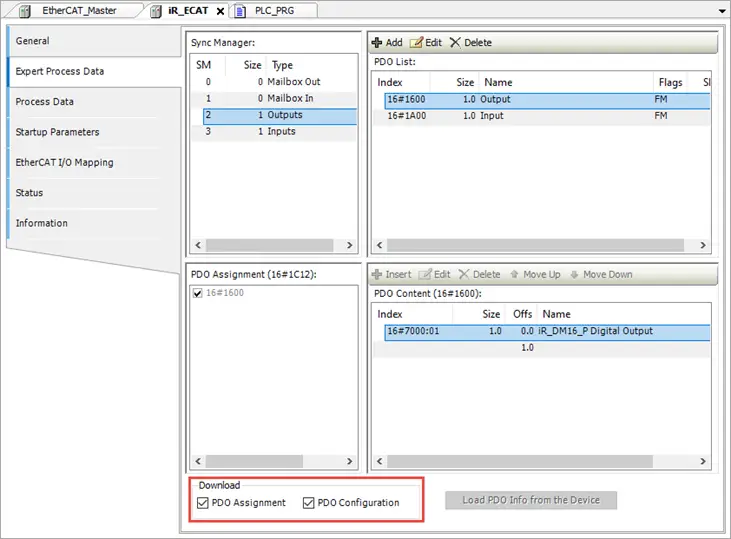731x539 pixels.
Task: Click the Edit pencil icon above PDO Content
Action: pyautogui.click(x=425, y=274)
